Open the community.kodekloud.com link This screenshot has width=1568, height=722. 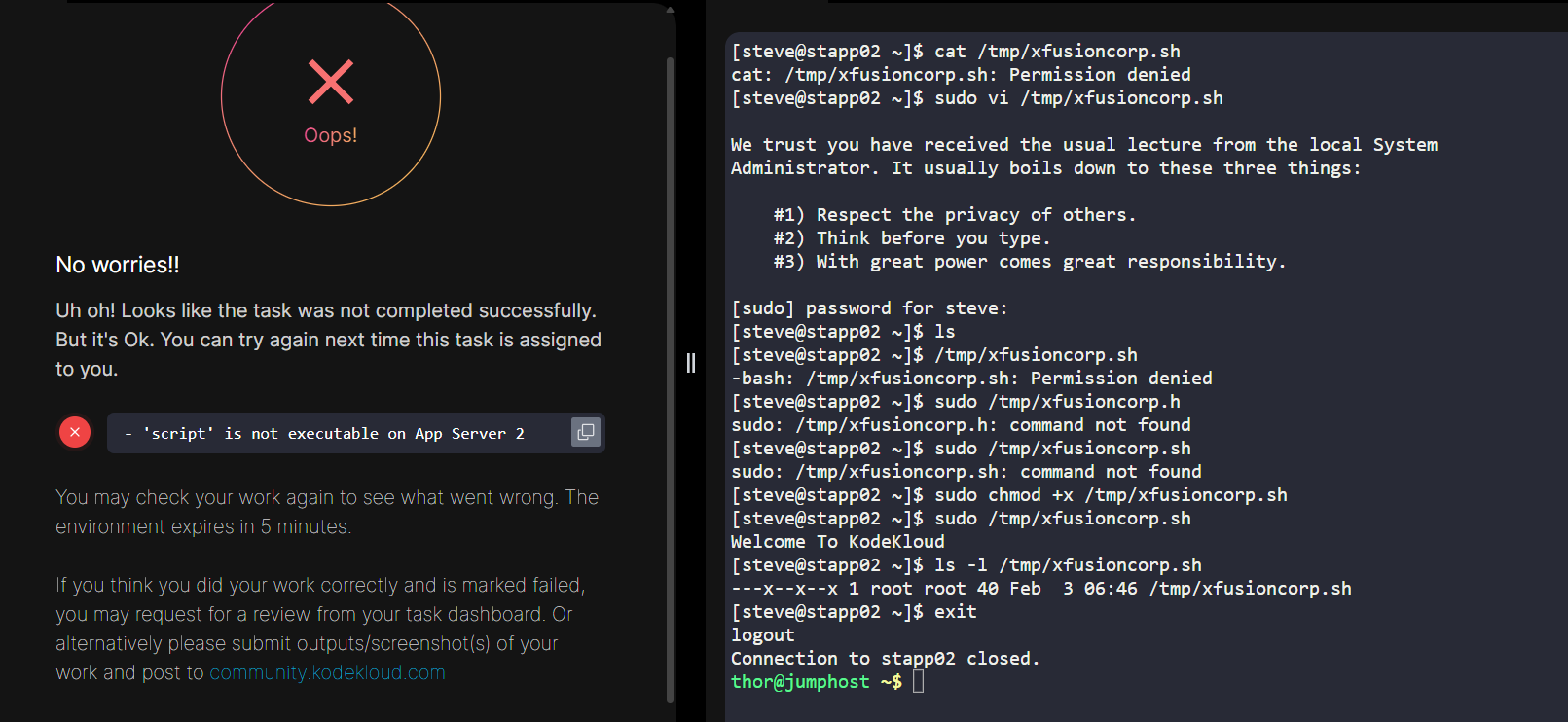point(327,672)
